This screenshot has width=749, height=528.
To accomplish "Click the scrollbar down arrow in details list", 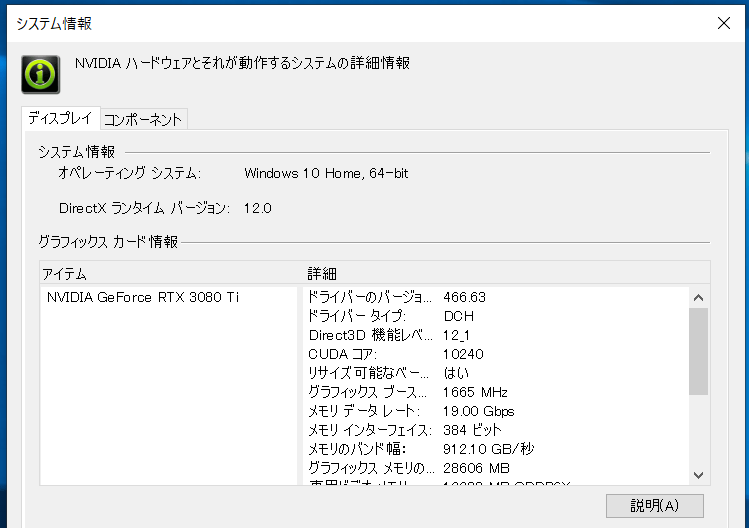I will pos(698,475).
